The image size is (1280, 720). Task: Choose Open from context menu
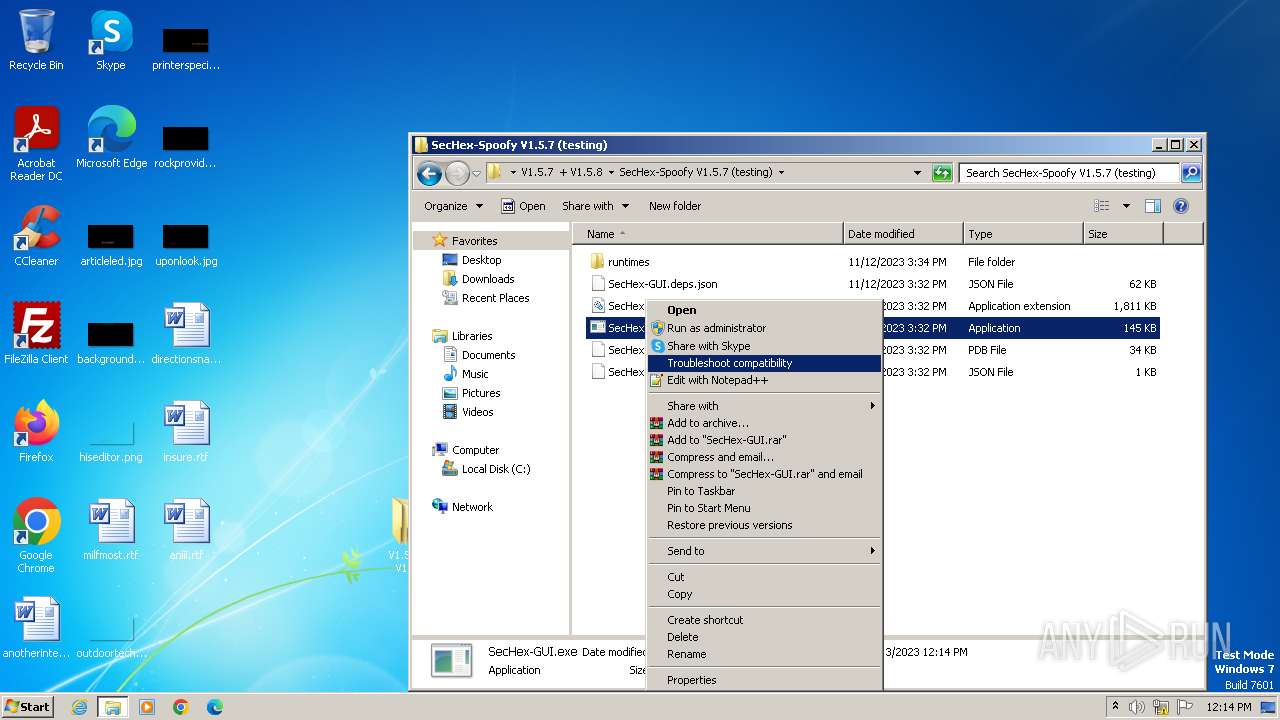(764, 310)
